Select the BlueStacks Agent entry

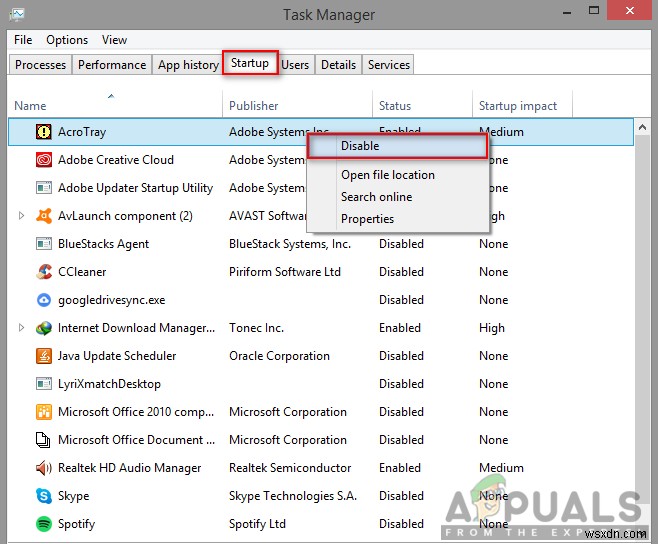[103, 244]
